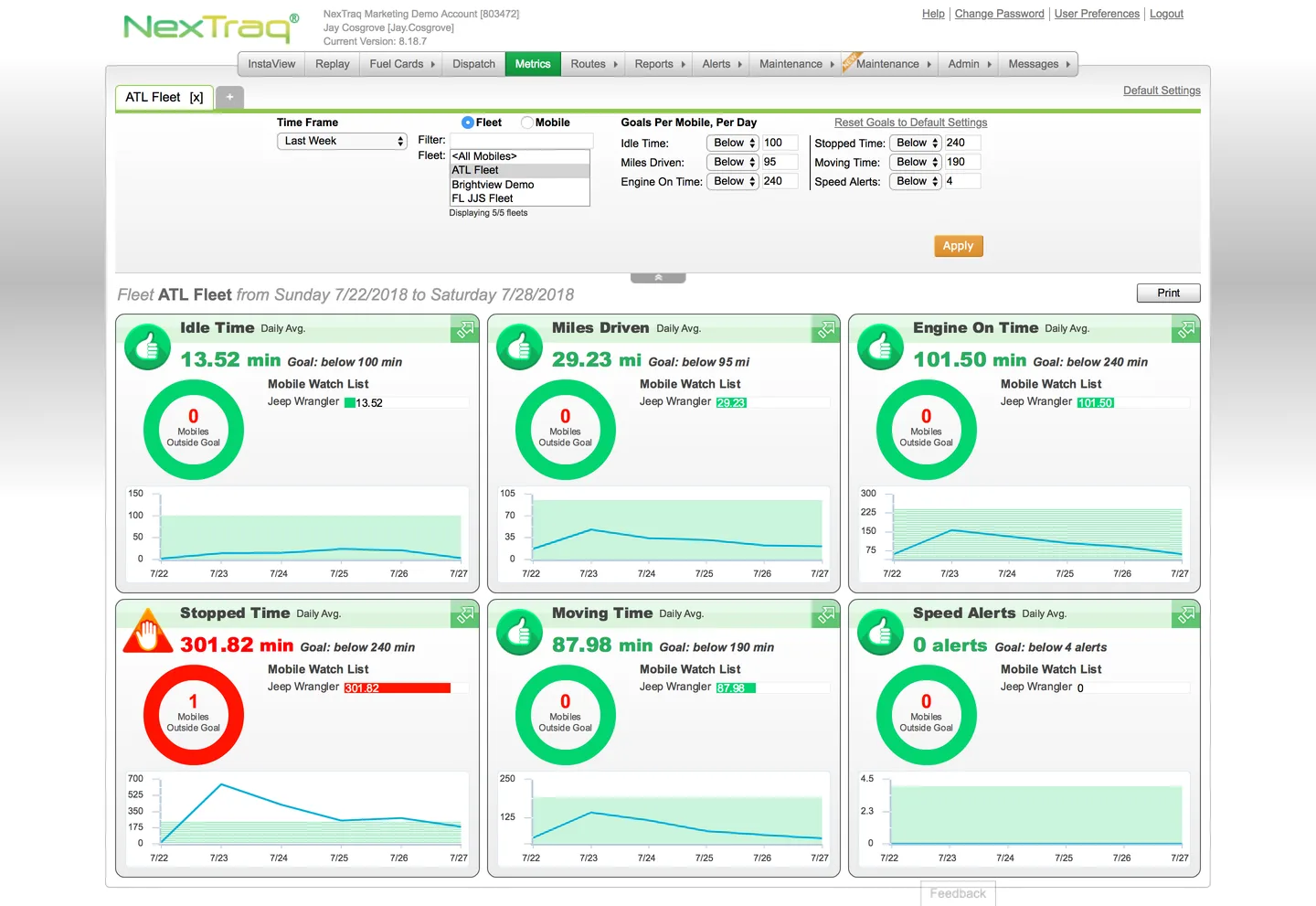This screenshot has width=1316, height=906.
Task: Click the Apply button
Action: 958,245
